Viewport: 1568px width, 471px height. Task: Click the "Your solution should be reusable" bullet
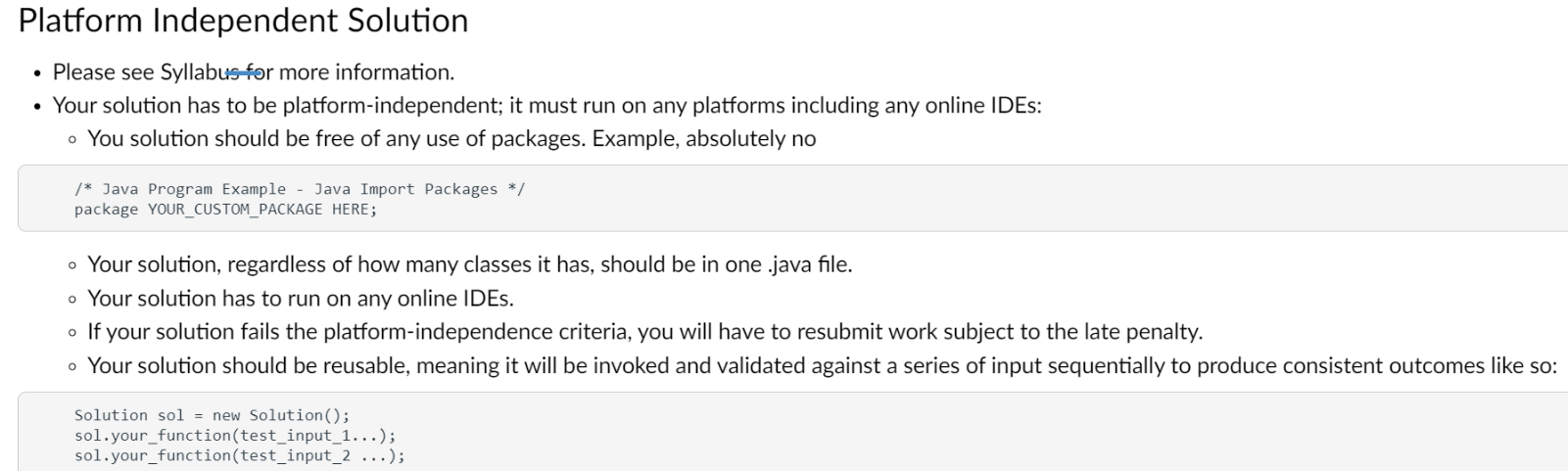coord(822,366)
